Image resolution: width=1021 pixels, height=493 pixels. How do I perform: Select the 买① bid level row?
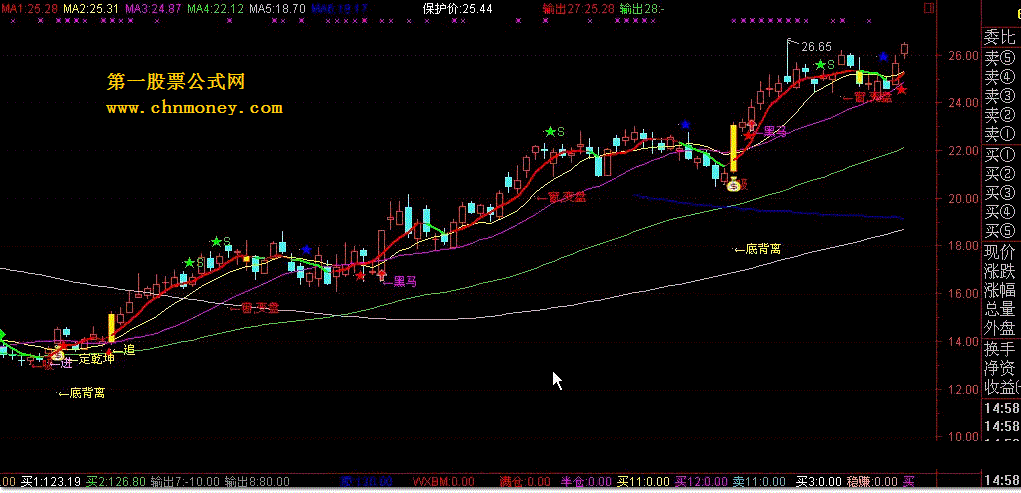(x=1000, y=154)
